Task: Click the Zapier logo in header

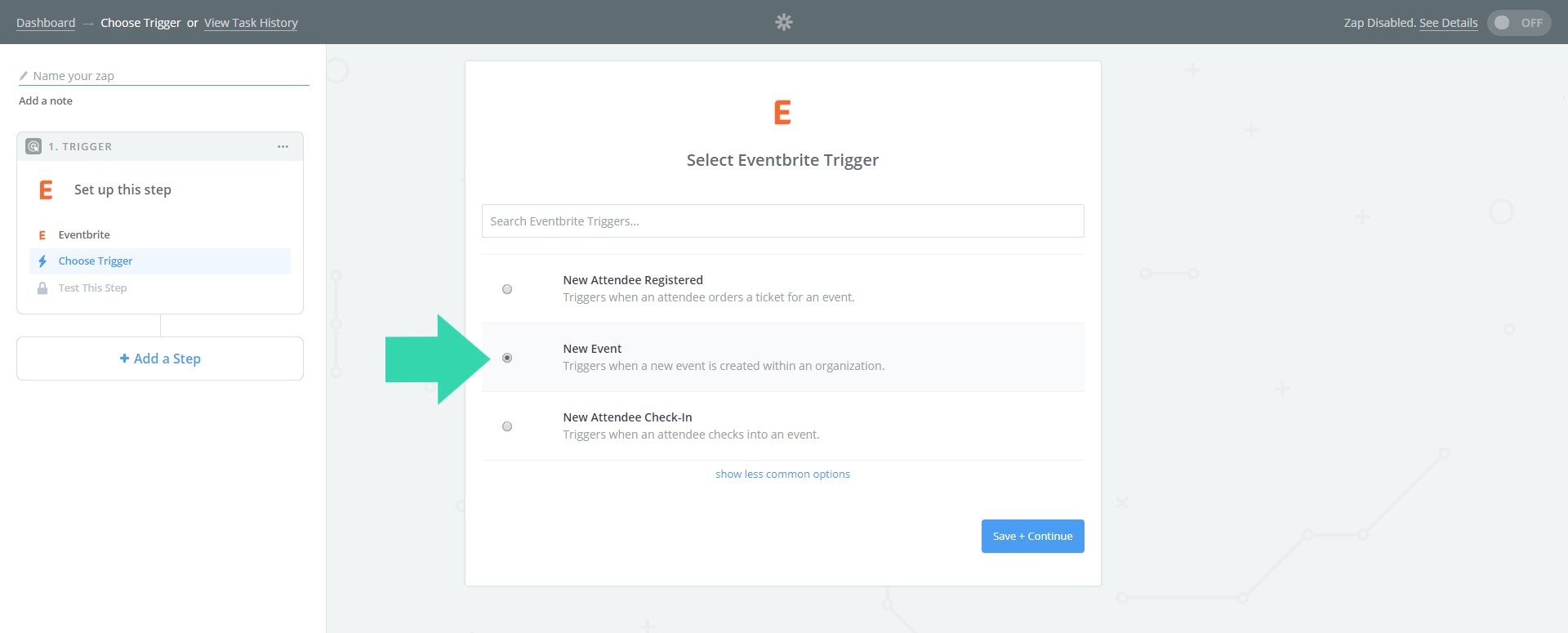Action: 783,22
